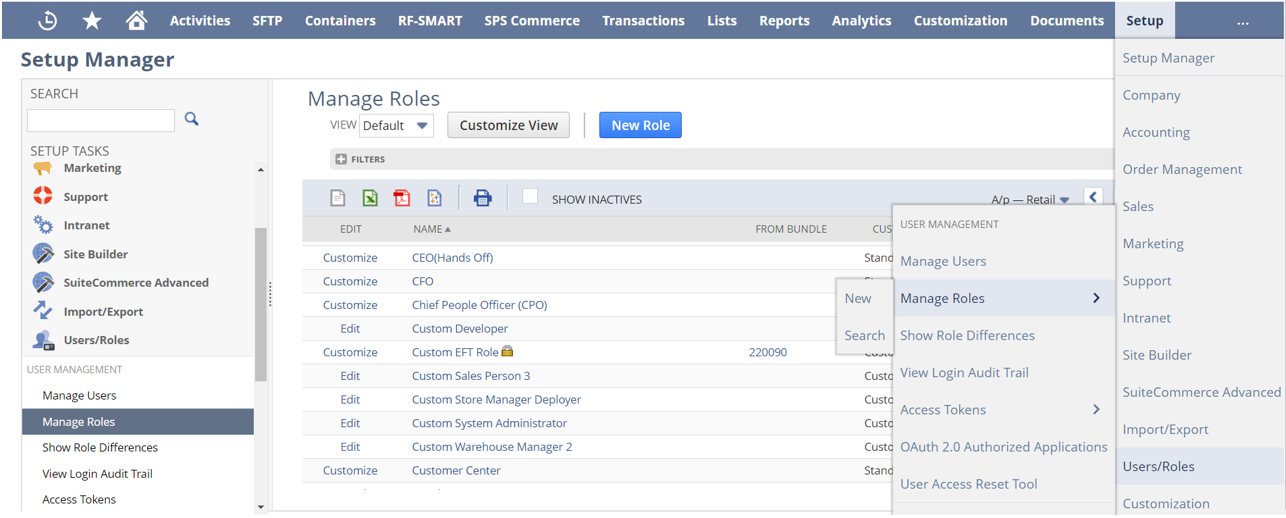This screenshot has height=518, width=1286.
Task: Go to Home via house icon
Action: [x=136, y=20]
